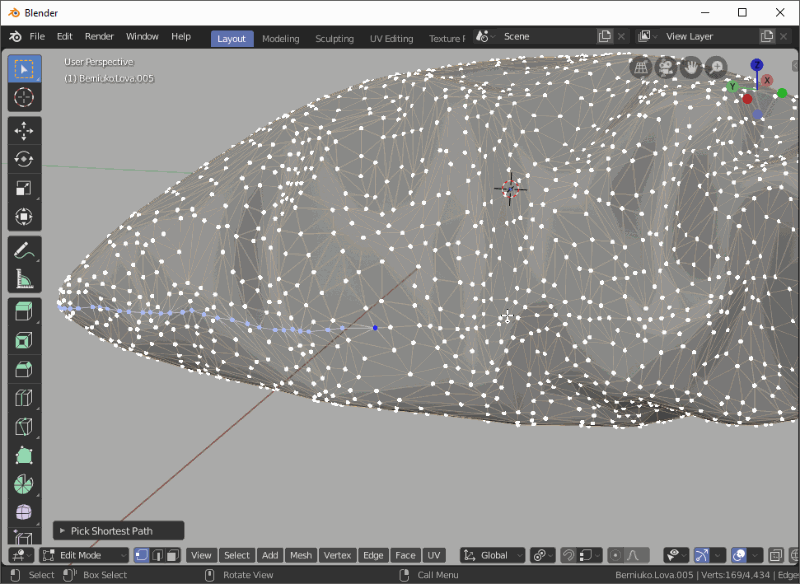Switch to the UV Editing workspace tab
This screenshot has width=800, height=584.
coord(391,37)
